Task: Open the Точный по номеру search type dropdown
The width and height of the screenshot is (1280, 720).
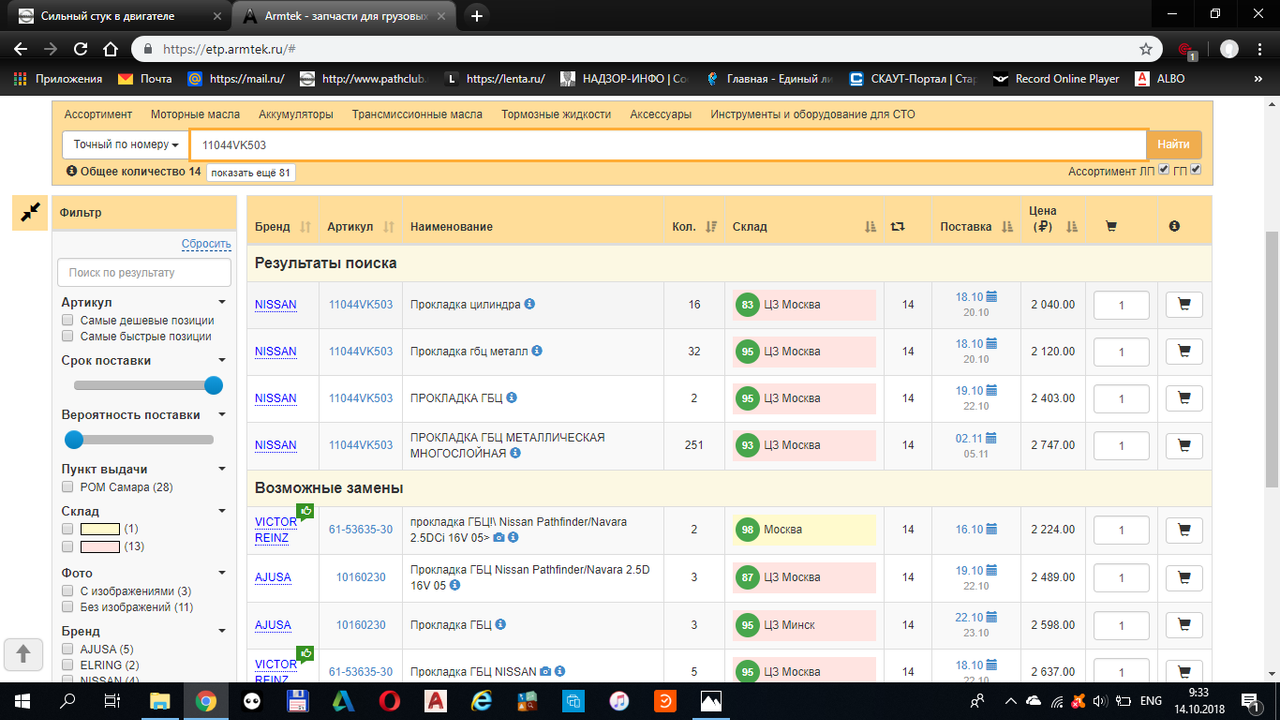Action: click(x=125, y=145)
